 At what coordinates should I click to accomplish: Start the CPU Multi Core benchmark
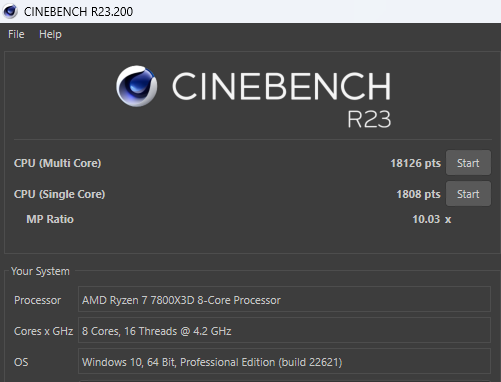[x=468, y=163]
